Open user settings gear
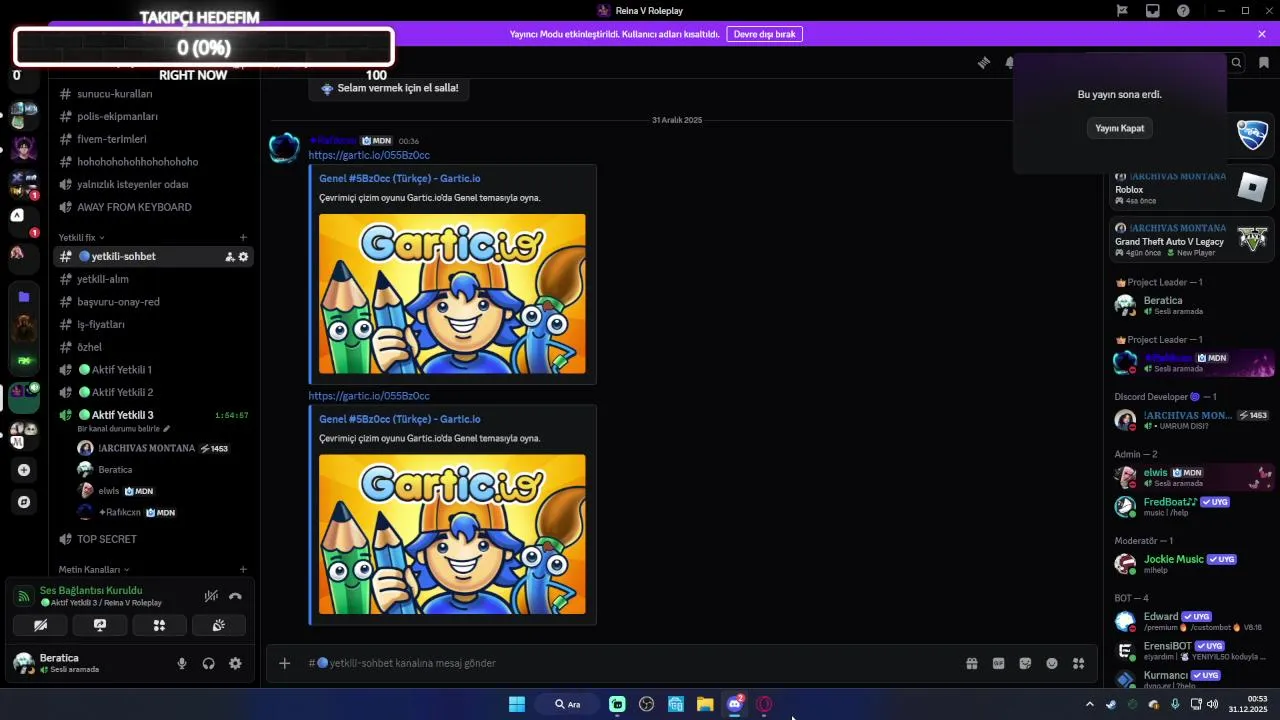 235,663
